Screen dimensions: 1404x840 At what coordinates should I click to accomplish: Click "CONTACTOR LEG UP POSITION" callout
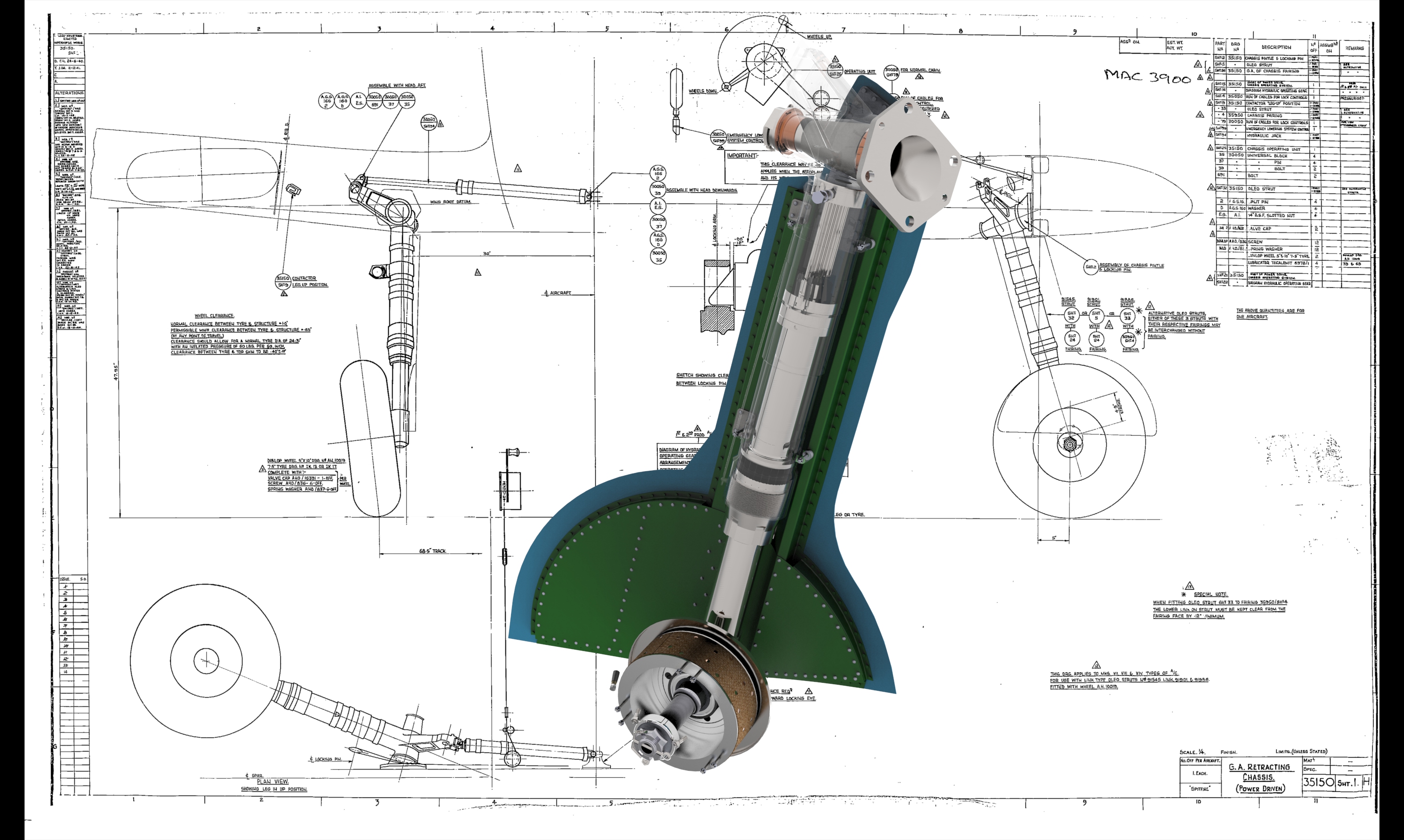309,281
